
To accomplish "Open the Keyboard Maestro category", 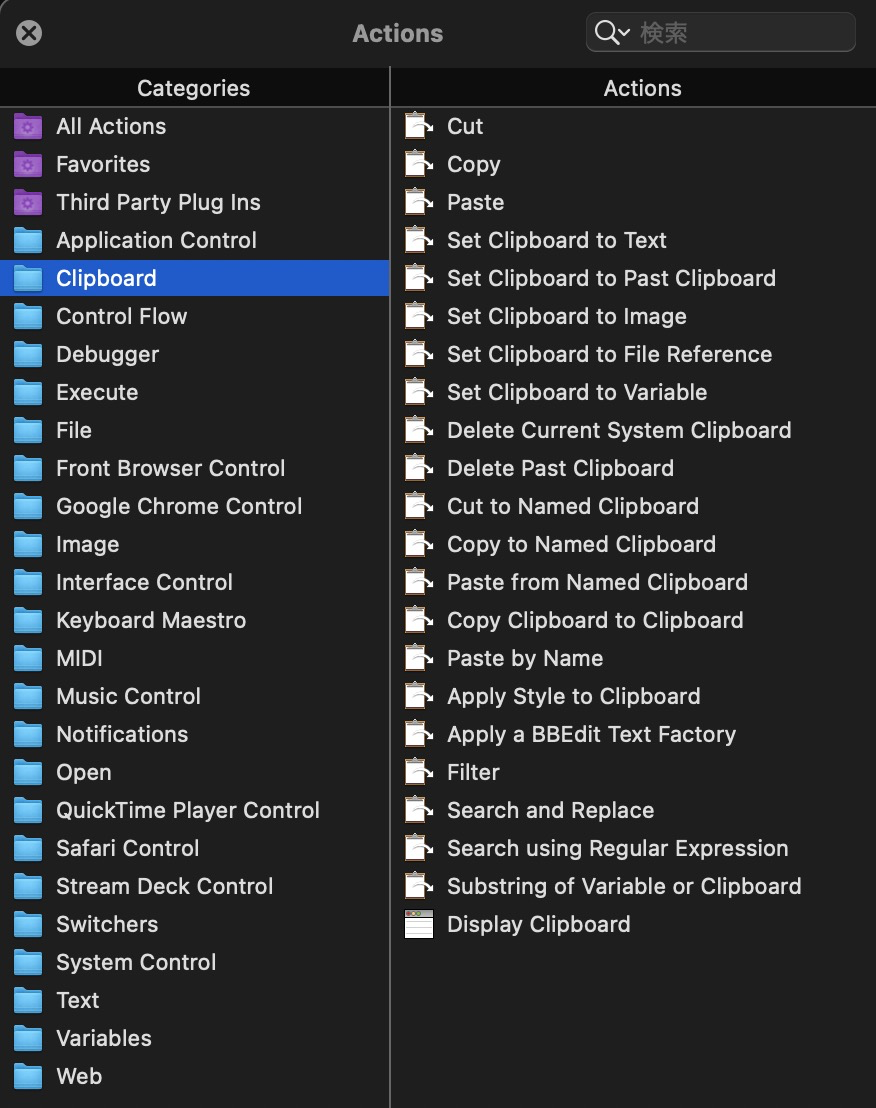I will [194, 620].
